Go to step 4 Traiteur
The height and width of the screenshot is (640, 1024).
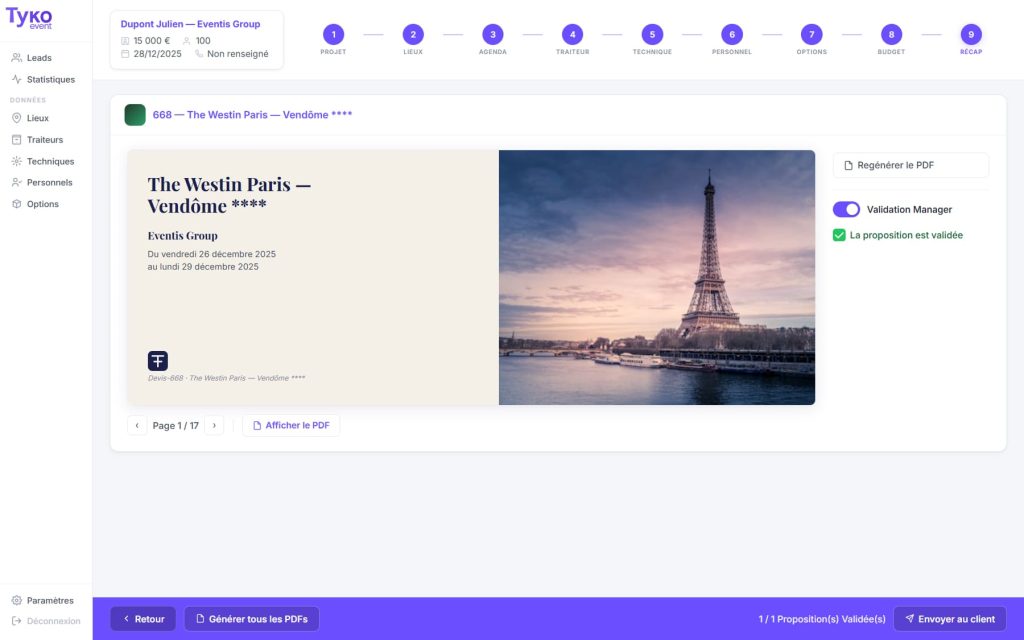coord(572,35)
